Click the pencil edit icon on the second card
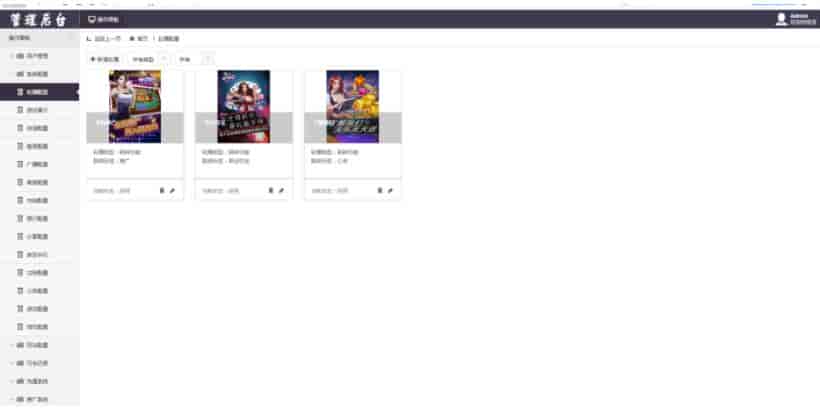820x410 pixels. [x=281, y=190]
